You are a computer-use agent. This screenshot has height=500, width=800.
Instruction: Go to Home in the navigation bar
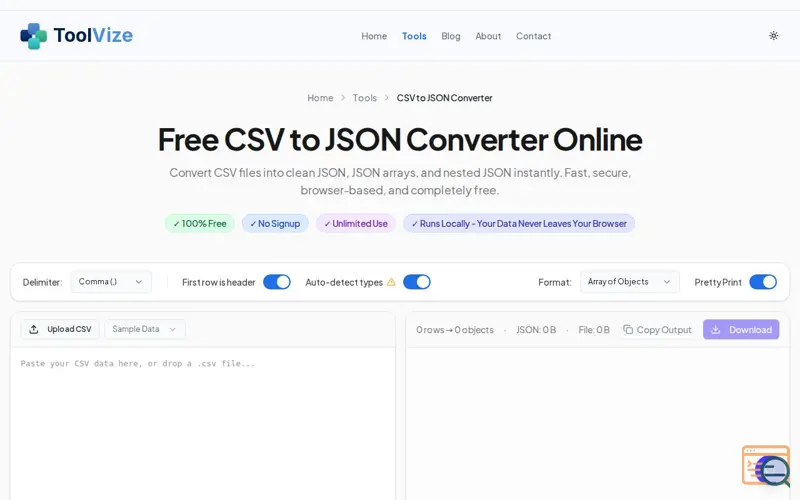pos(374,36)
